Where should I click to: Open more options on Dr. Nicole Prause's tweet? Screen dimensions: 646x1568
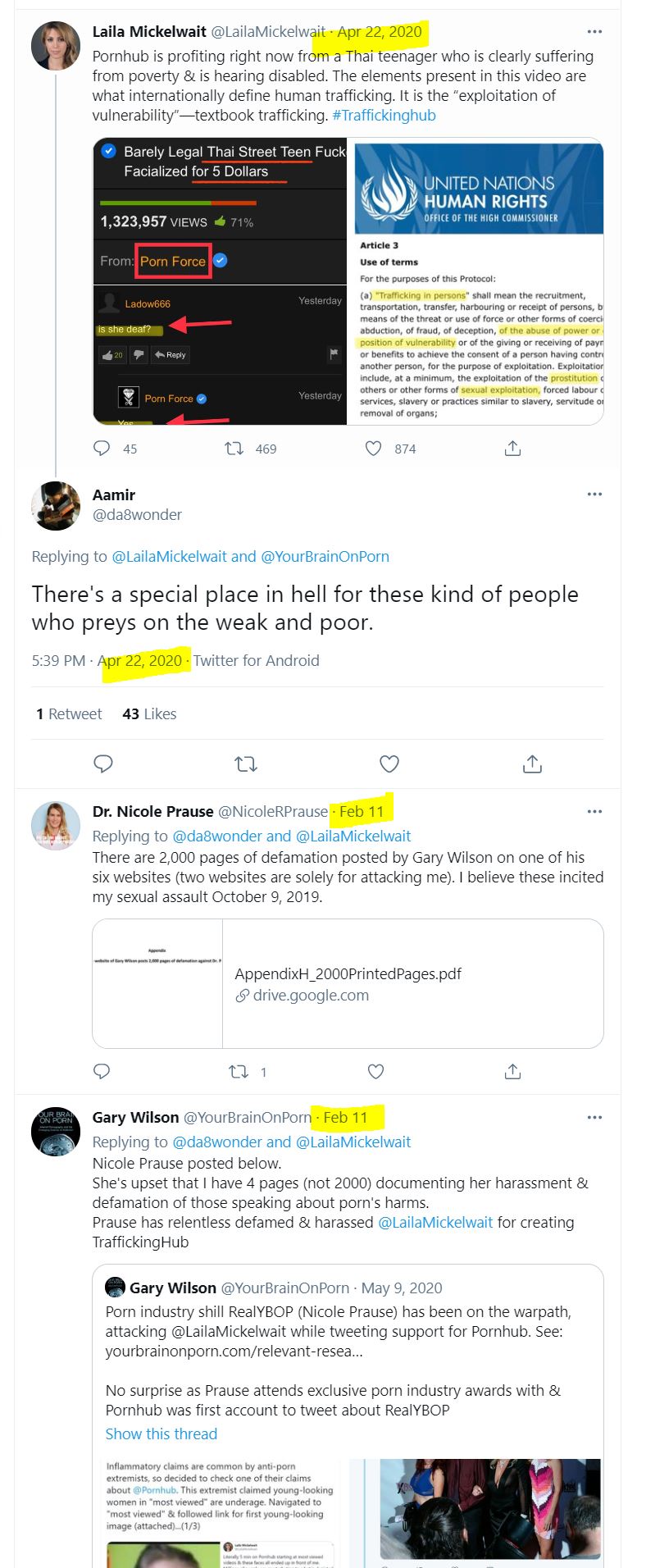pos(594,812)
